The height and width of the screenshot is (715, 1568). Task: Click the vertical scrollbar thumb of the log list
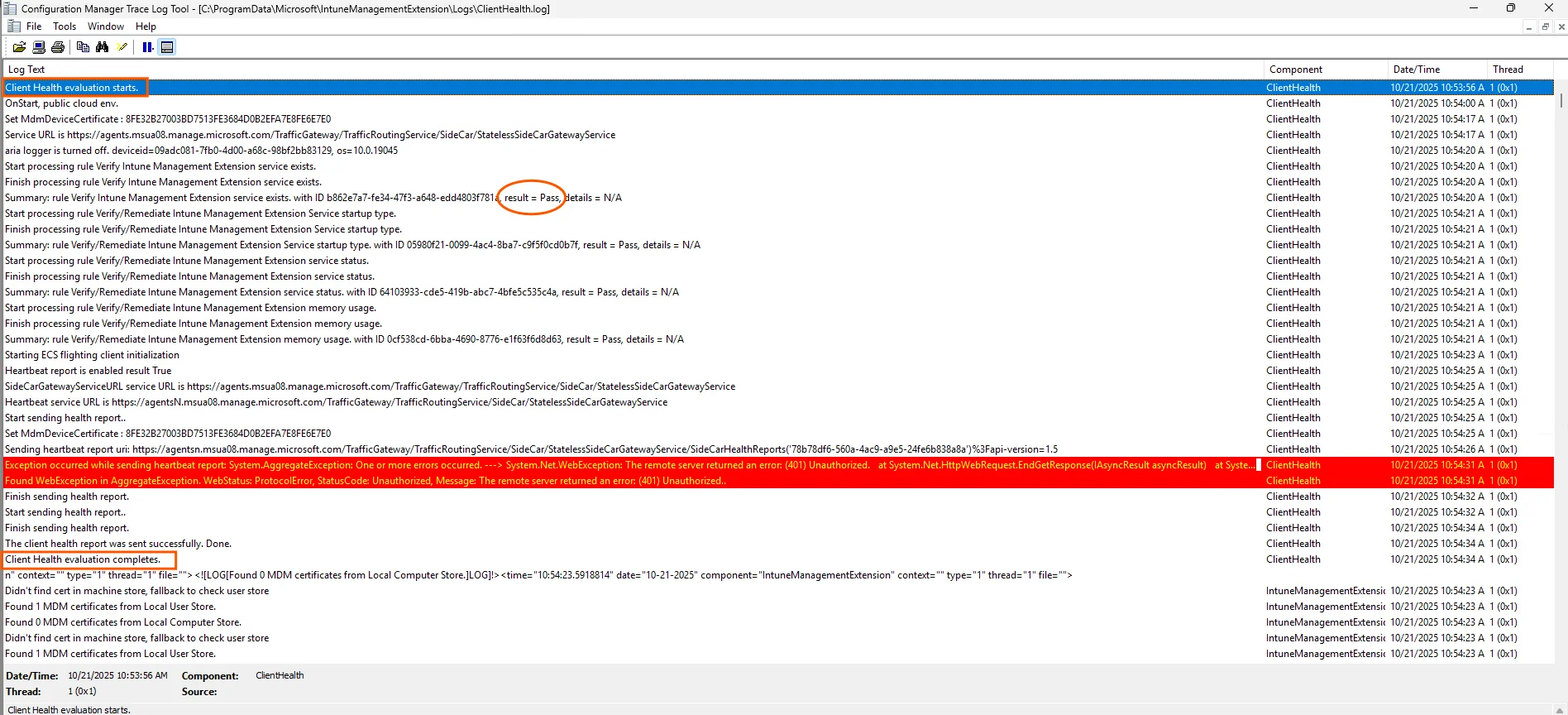[x=1561, y=100]
